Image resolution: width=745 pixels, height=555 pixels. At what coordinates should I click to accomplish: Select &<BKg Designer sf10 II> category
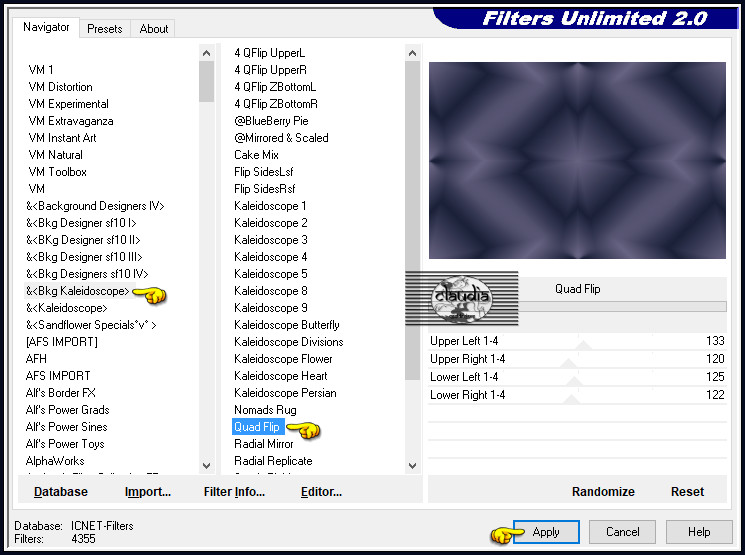(83, 240)
